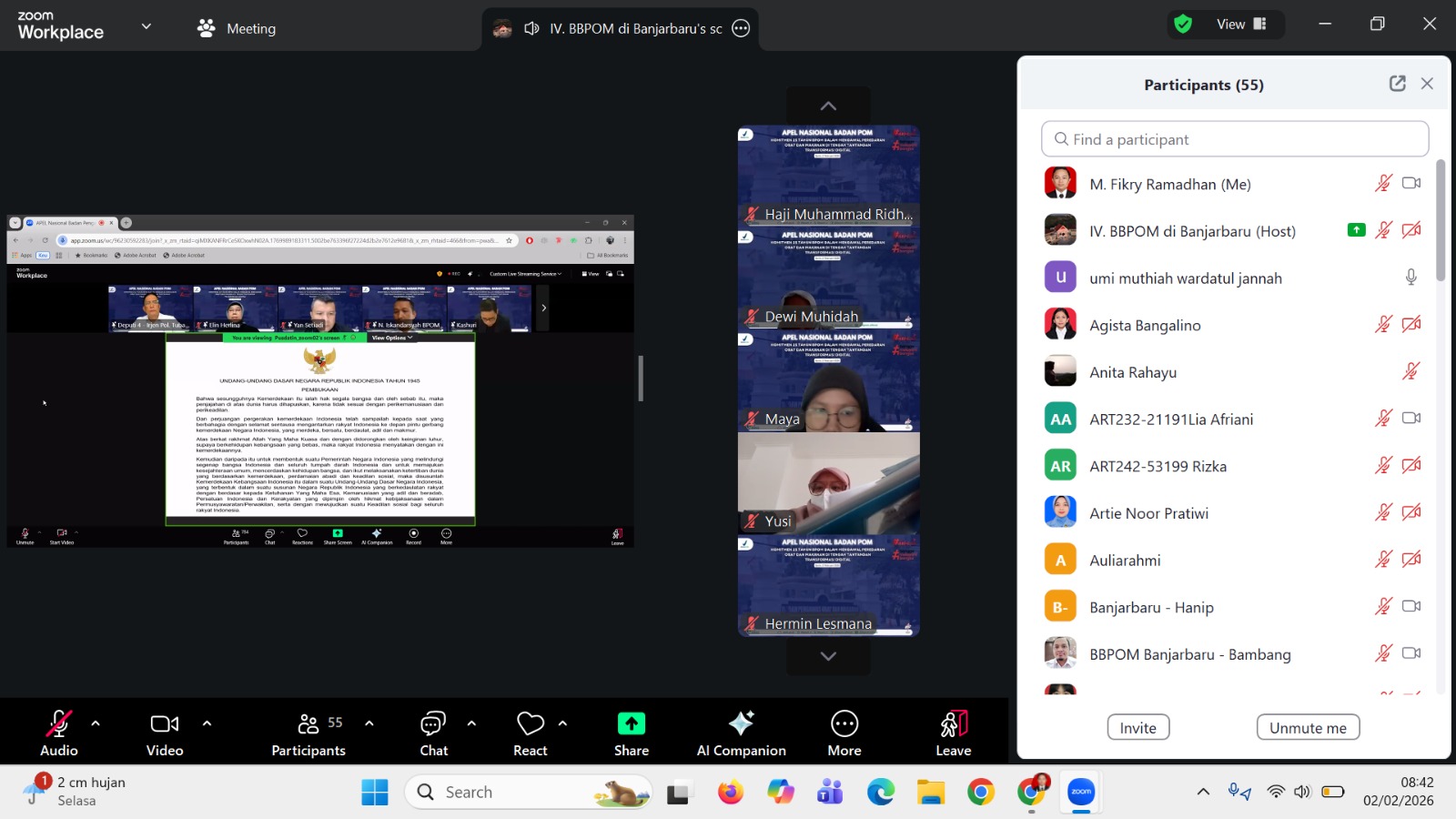Click the Leave meeting icon

(953, 724)
